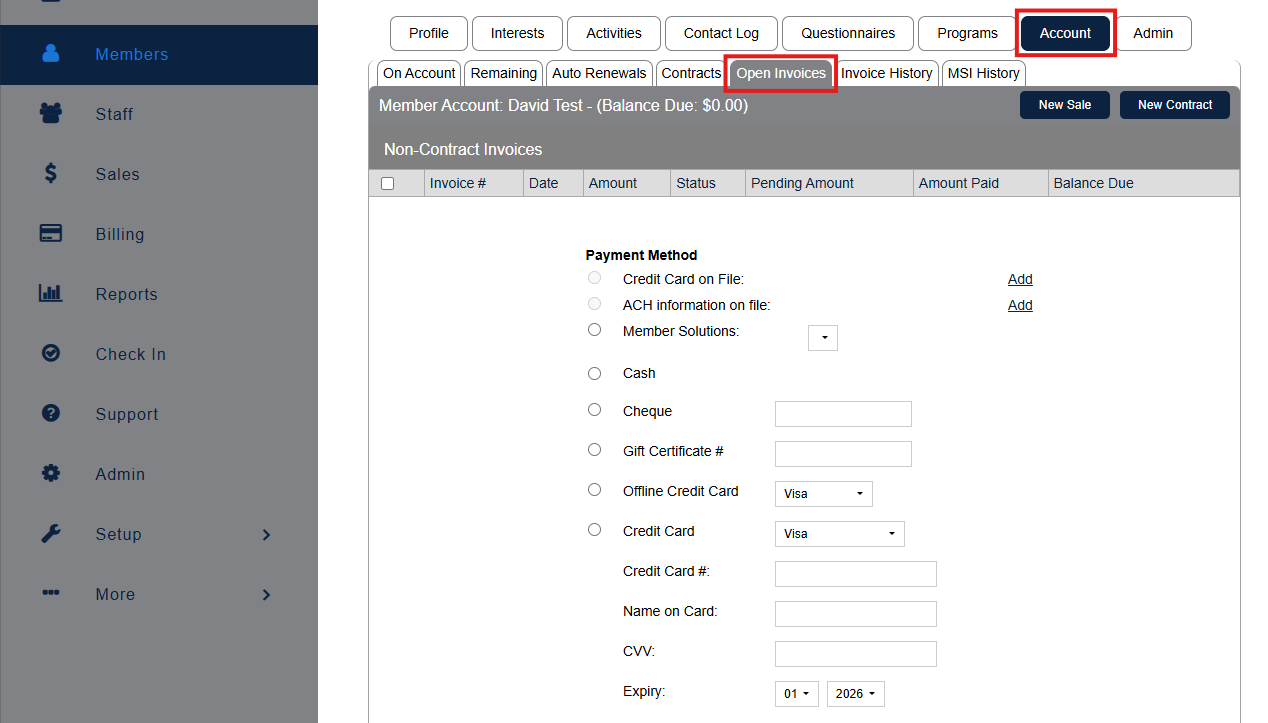
Task: Click the Reports bar chart icon
Action: [51, 294]
